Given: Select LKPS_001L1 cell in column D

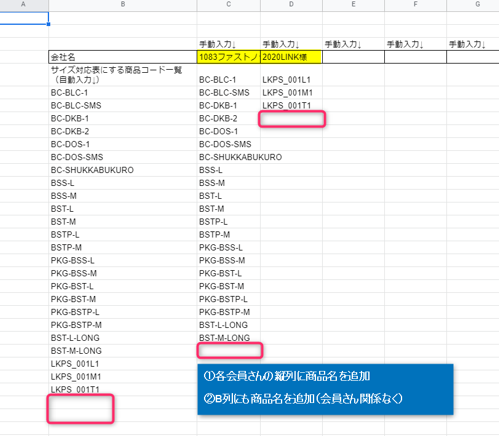Looking at the screenshot, I should [291, 80].
